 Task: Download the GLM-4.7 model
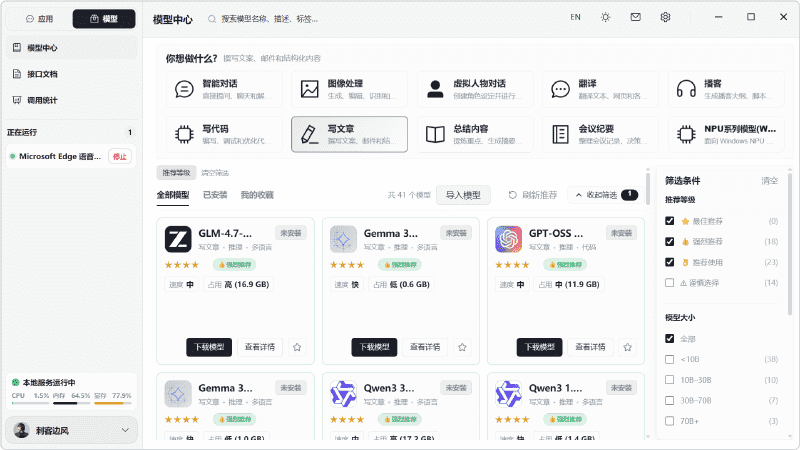coord(209,347)
